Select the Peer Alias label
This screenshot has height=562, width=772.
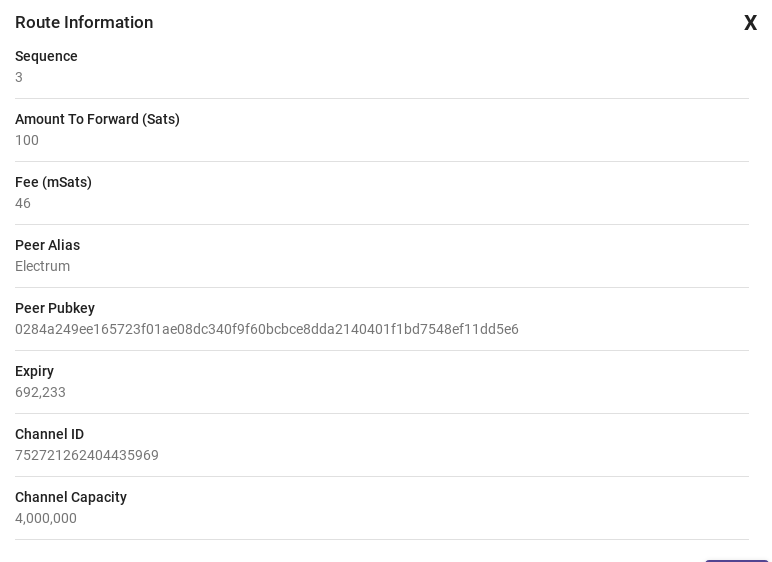tap(48, 245)
